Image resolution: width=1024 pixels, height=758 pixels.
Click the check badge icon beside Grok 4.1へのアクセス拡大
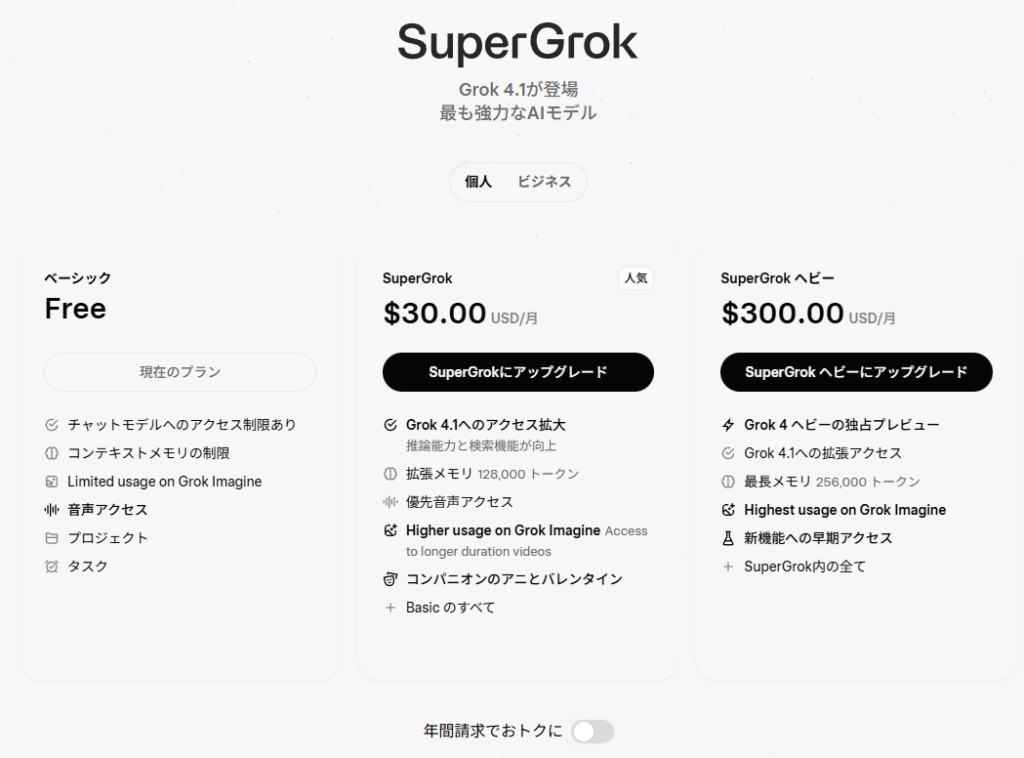tap(391, 425)
